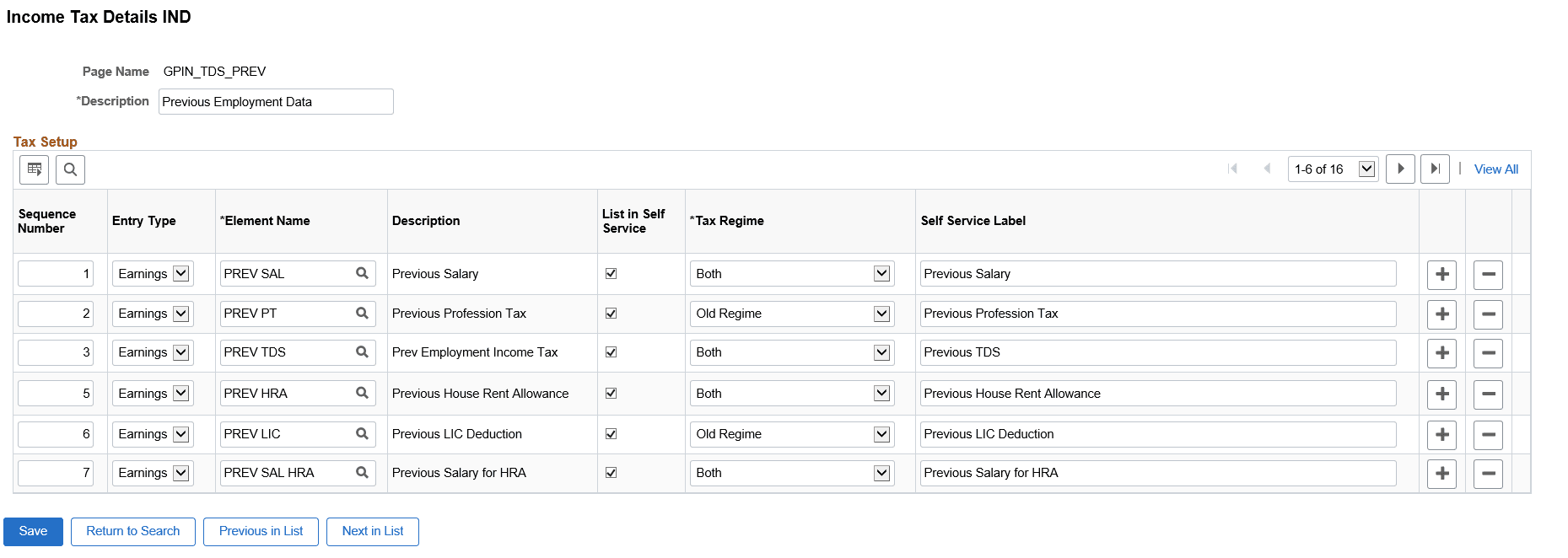Uncheck List in Self Service for PREV LIC
The width and height of the screenshot is (1568, 558).
click(x=612, y=434)
